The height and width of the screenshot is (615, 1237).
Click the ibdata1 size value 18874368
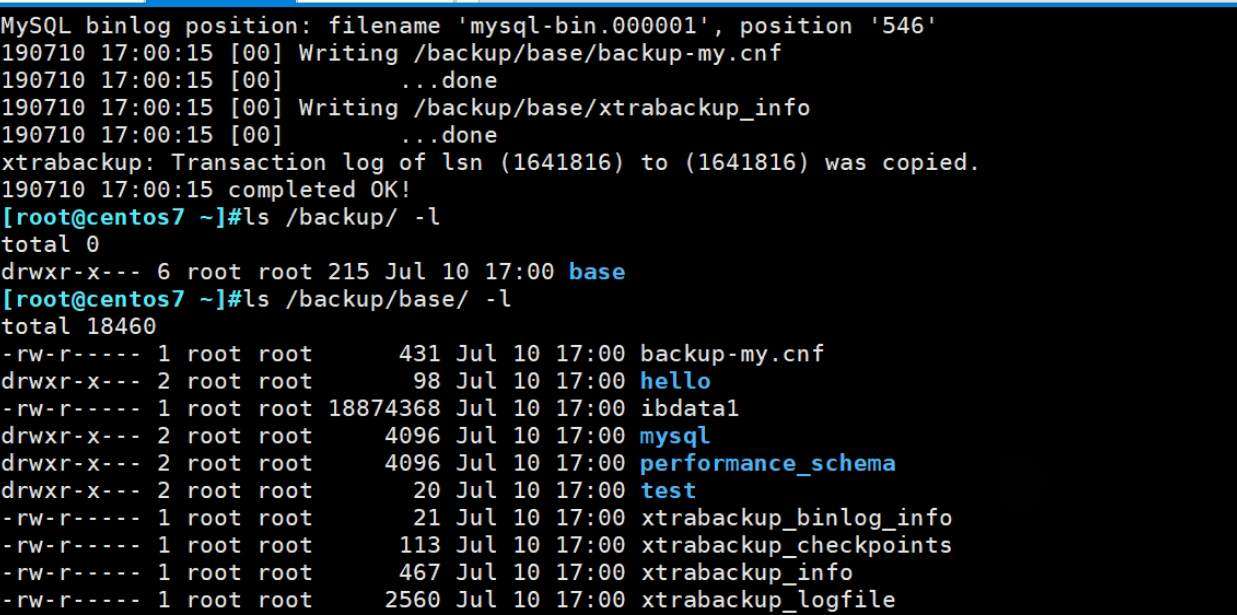point(384,408)
